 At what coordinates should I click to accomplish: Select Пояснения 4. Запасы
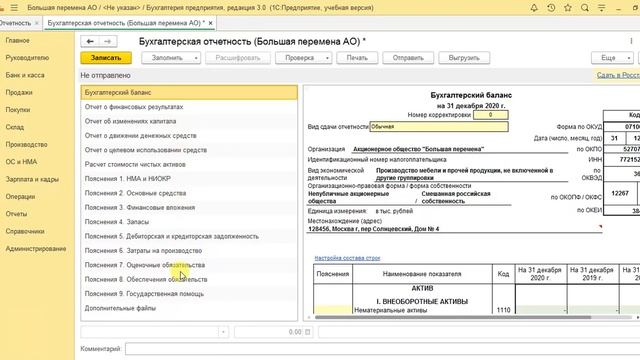coord(189,222)
